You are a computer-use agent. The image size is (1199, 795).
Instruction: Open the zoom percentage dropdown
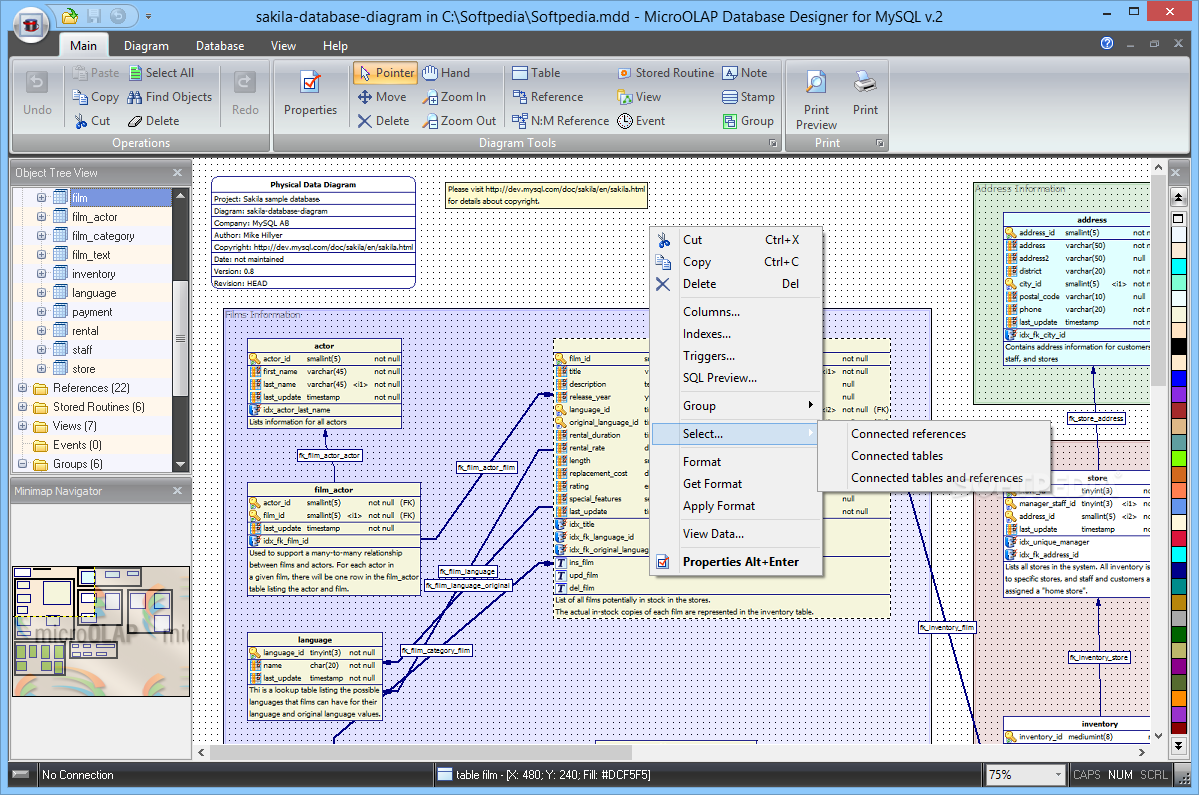[x=1059, y=775]
